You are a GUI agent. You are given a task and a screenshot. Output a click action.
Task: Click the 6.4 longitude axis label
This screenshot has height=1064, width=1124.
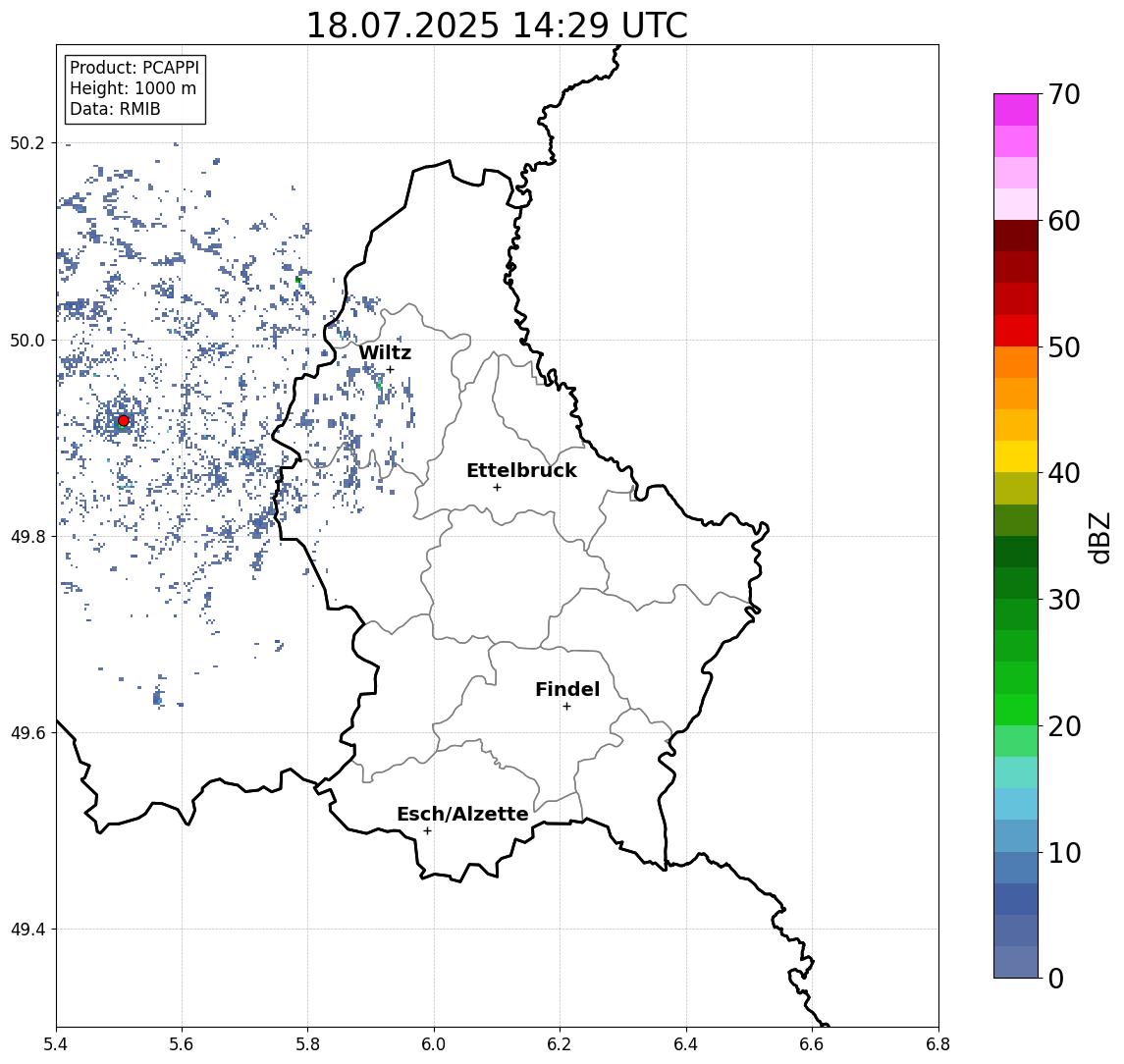686,1044
